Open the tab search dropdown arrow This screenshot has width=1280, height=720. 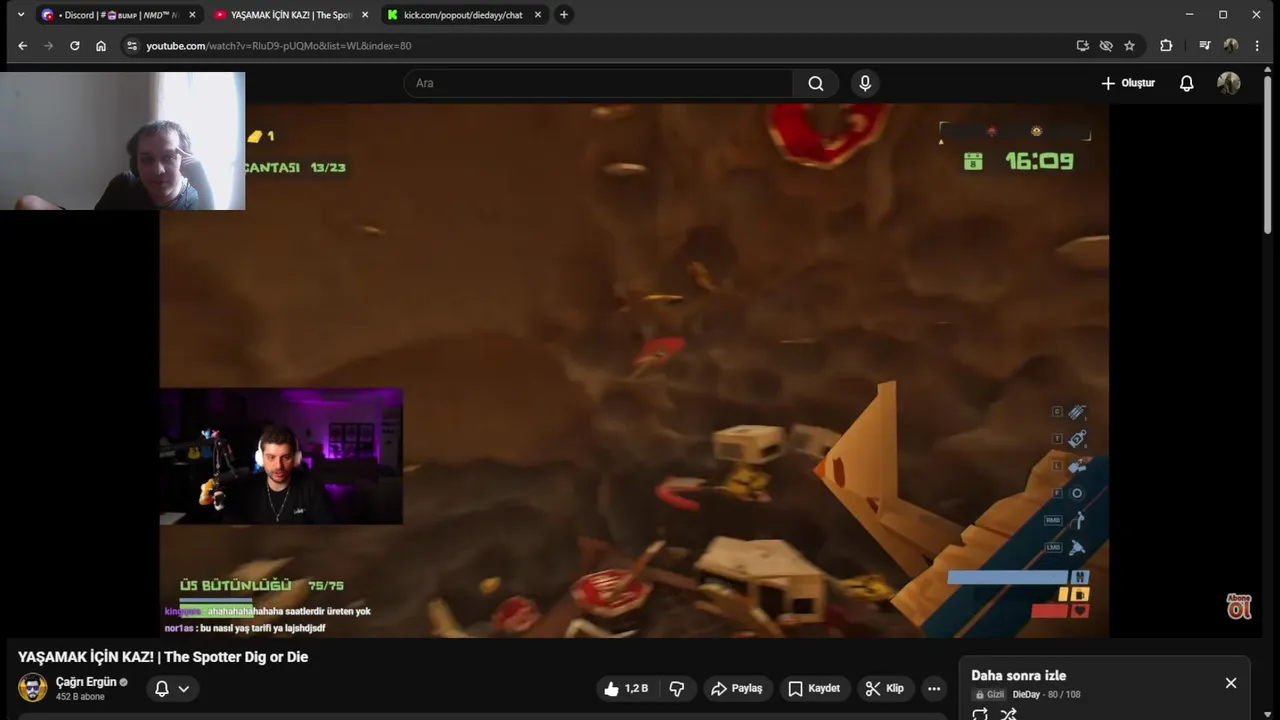pyautogui.click(x=21, y=15)
